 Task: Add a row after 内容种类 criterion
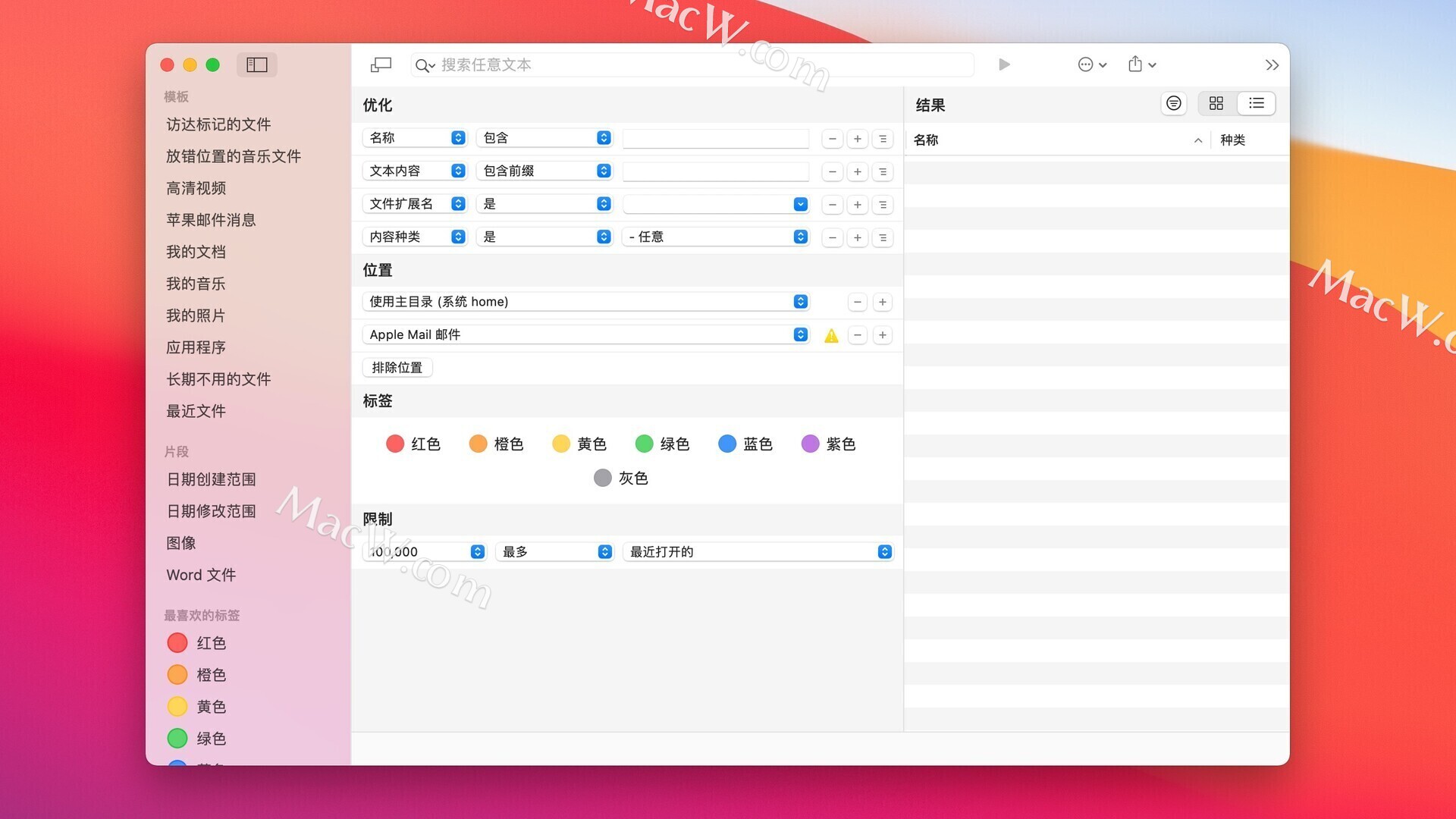858,237
